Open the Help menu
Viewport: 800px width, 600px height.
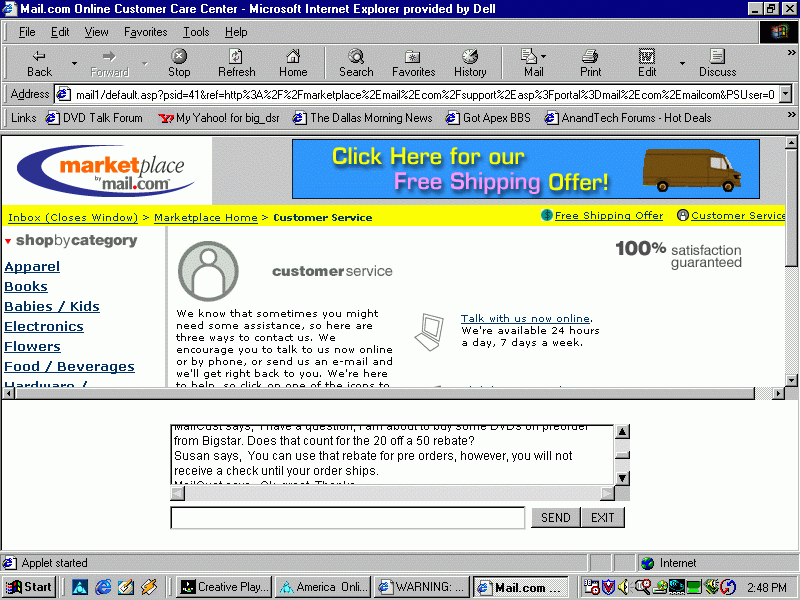[x=236, y=32]
